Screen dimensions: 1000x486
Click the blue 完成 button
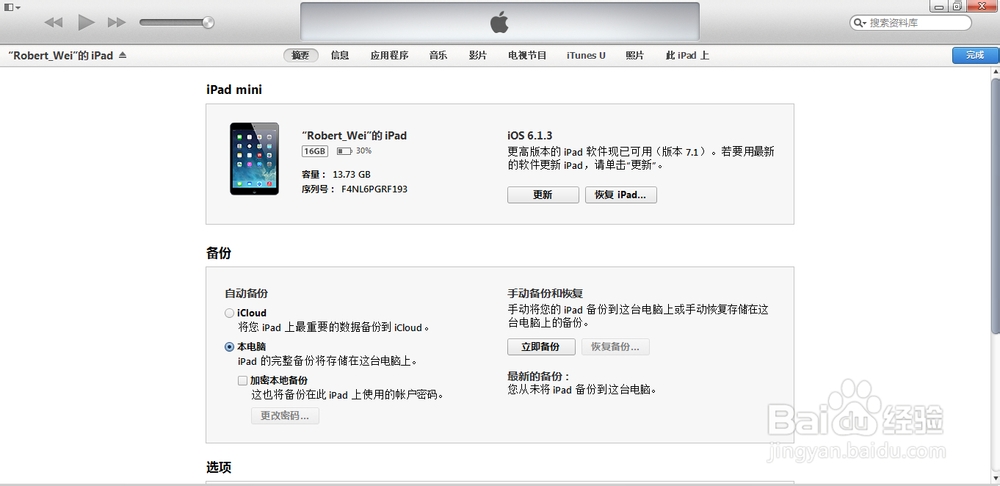[975, 55]
